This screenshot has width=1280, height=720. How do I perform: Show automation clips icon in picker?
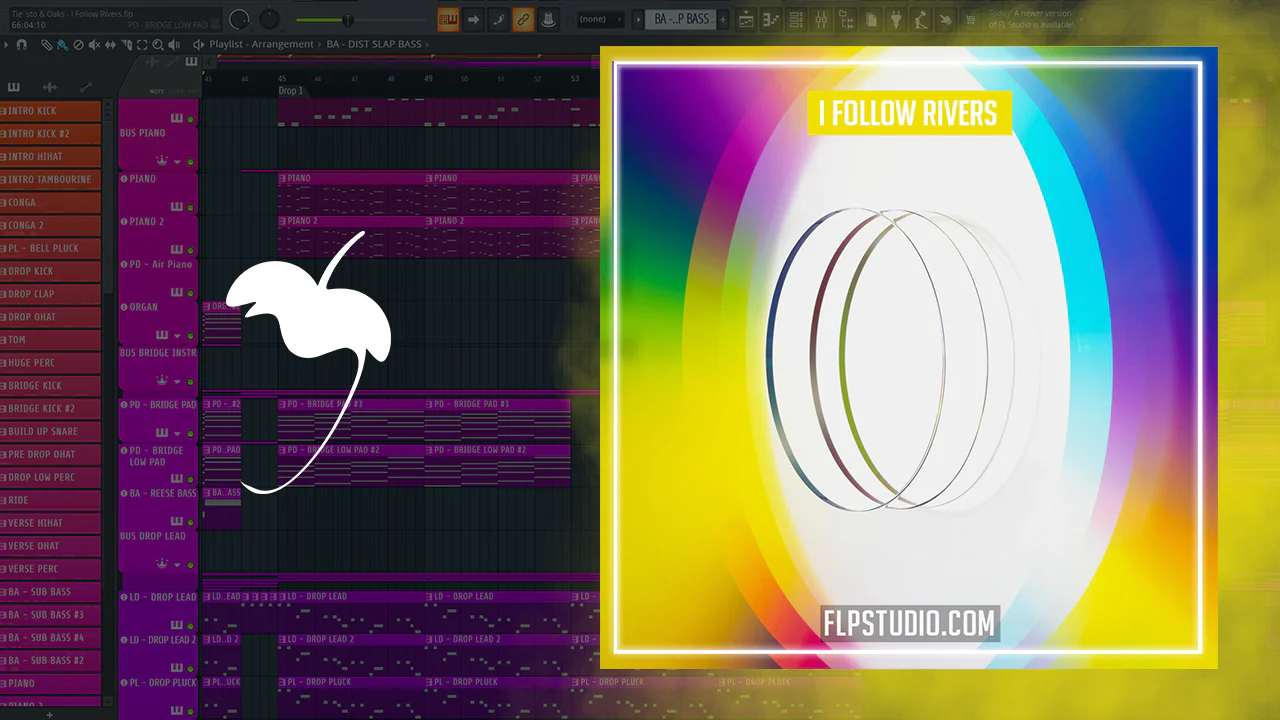coord(86,88)
